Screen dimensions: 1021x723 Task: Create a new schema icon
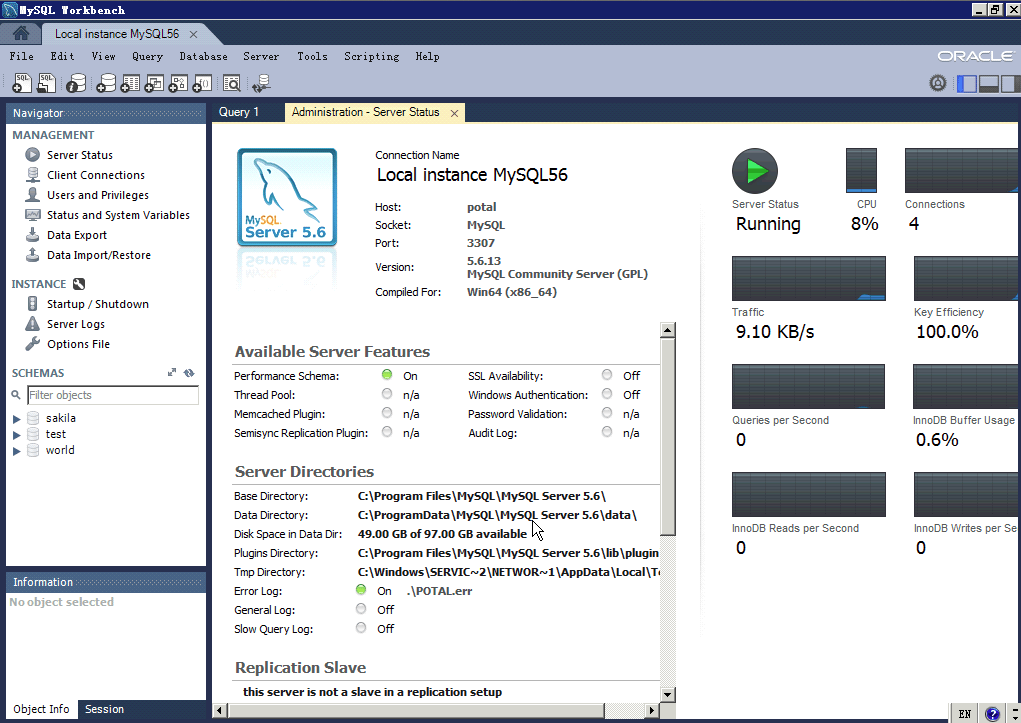click(x=105, y=83)
